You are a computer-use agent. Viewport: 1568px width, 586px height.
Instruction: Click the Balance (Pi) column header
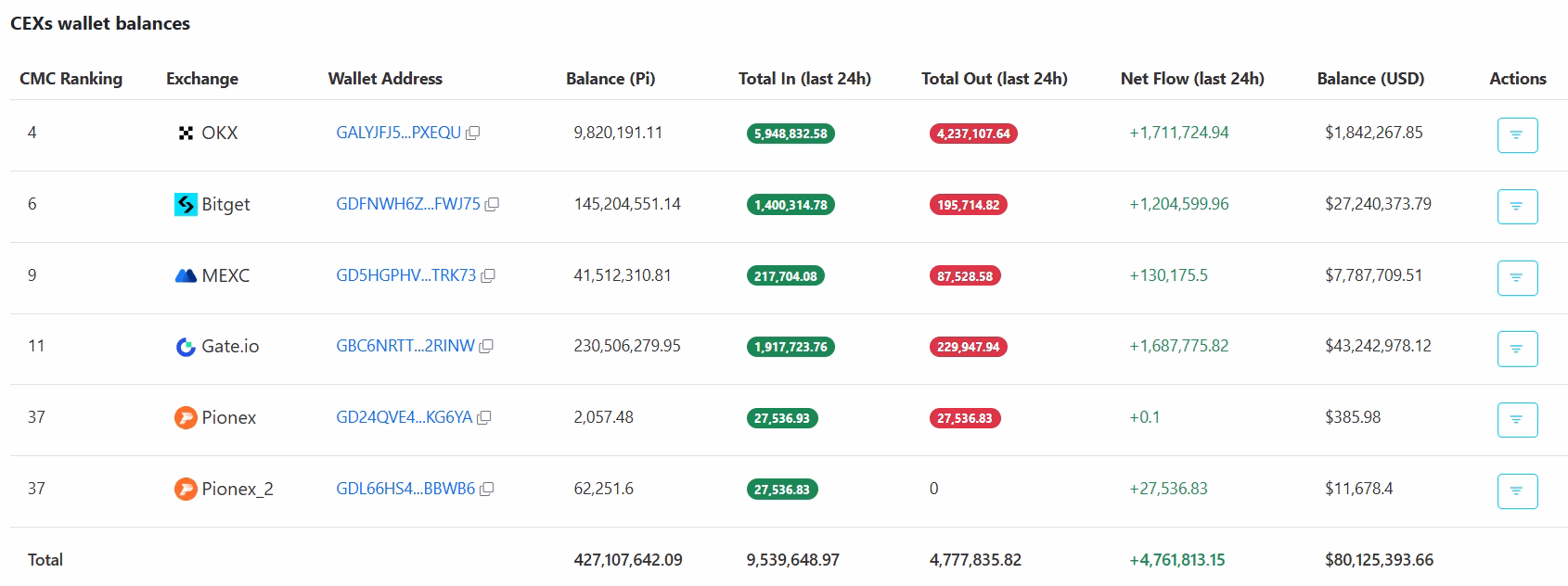click(610, 79)
